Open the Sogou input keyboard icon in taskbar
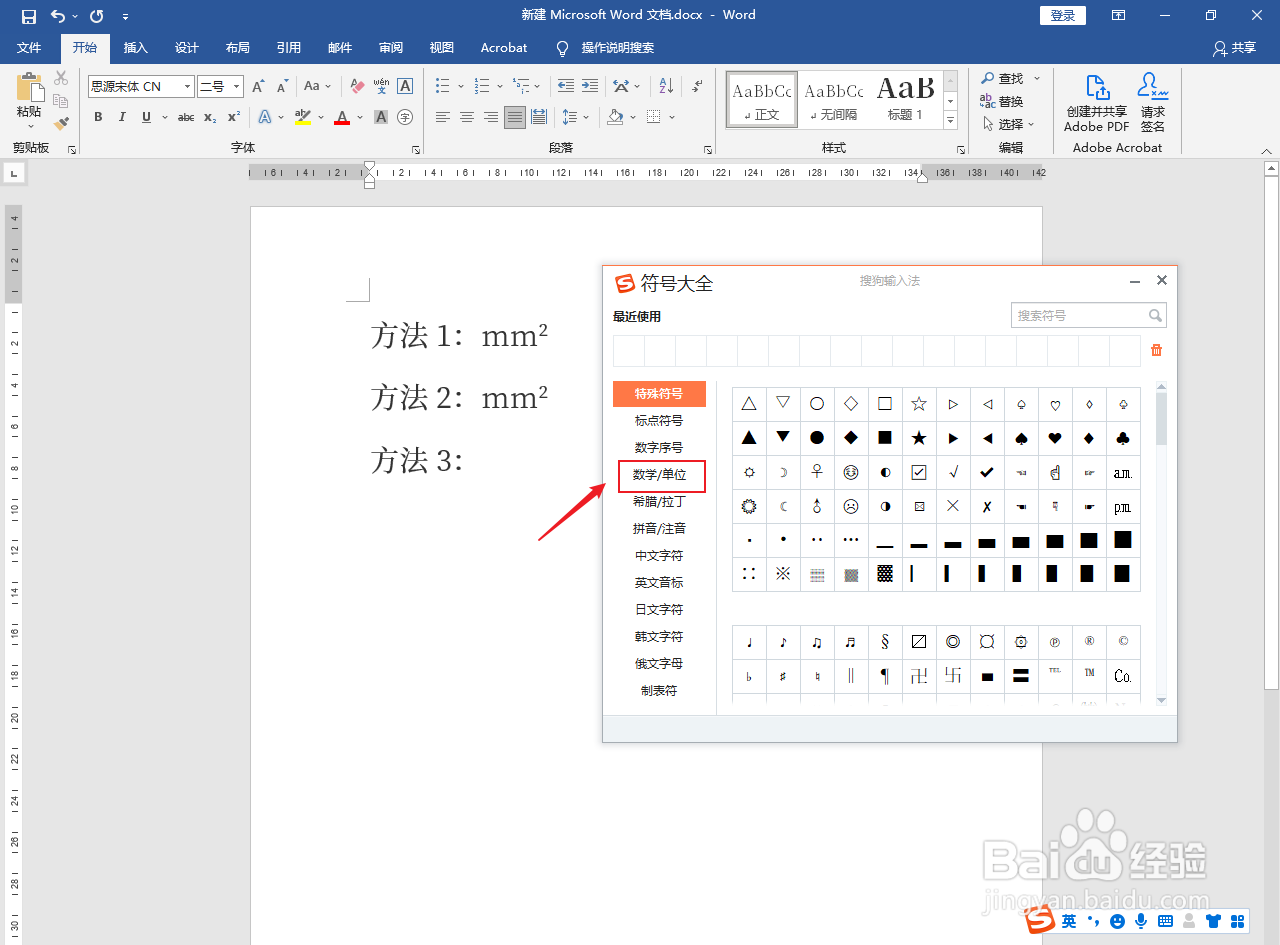 tap(1164, 920)
